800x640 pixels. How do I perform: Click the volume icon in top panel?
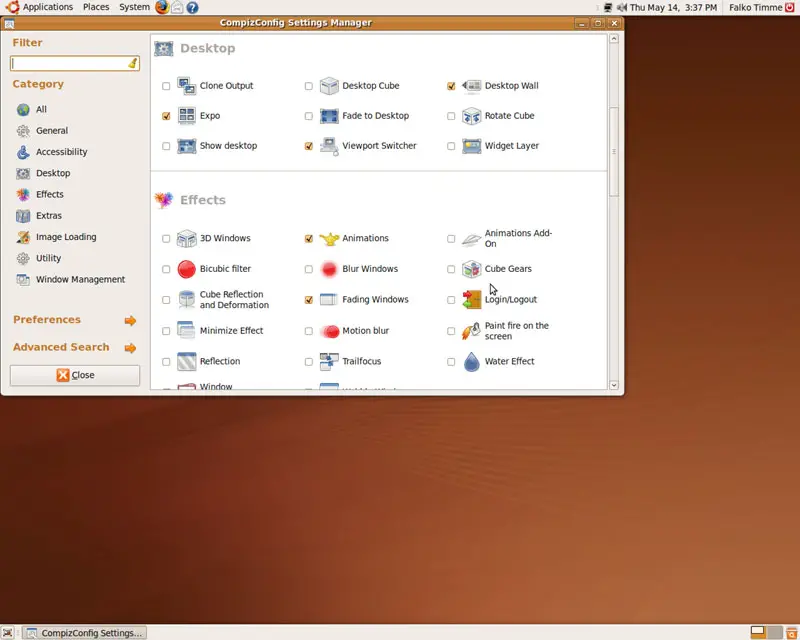click(621, 7)
